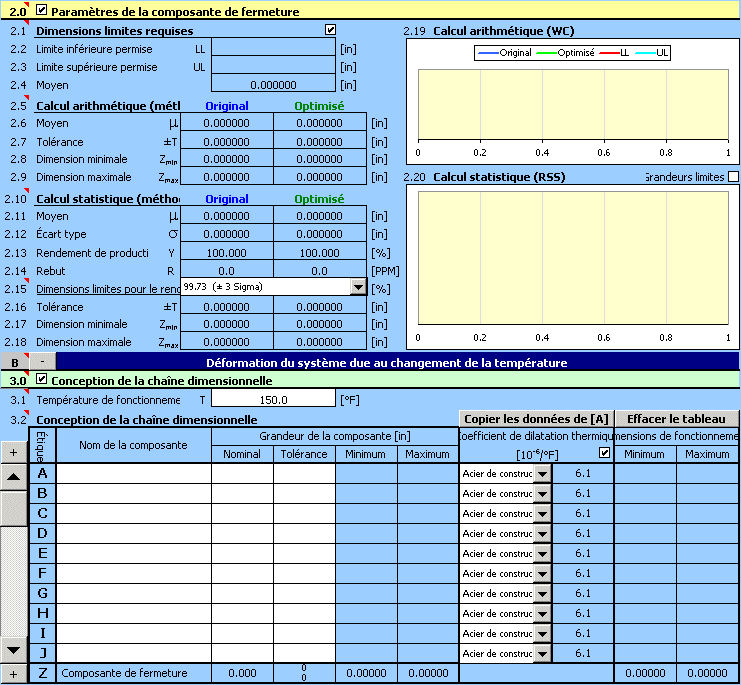This screenshot has height=685, width=741.
Task: Click Nominal cell in row A
Action: click(242, 473)
